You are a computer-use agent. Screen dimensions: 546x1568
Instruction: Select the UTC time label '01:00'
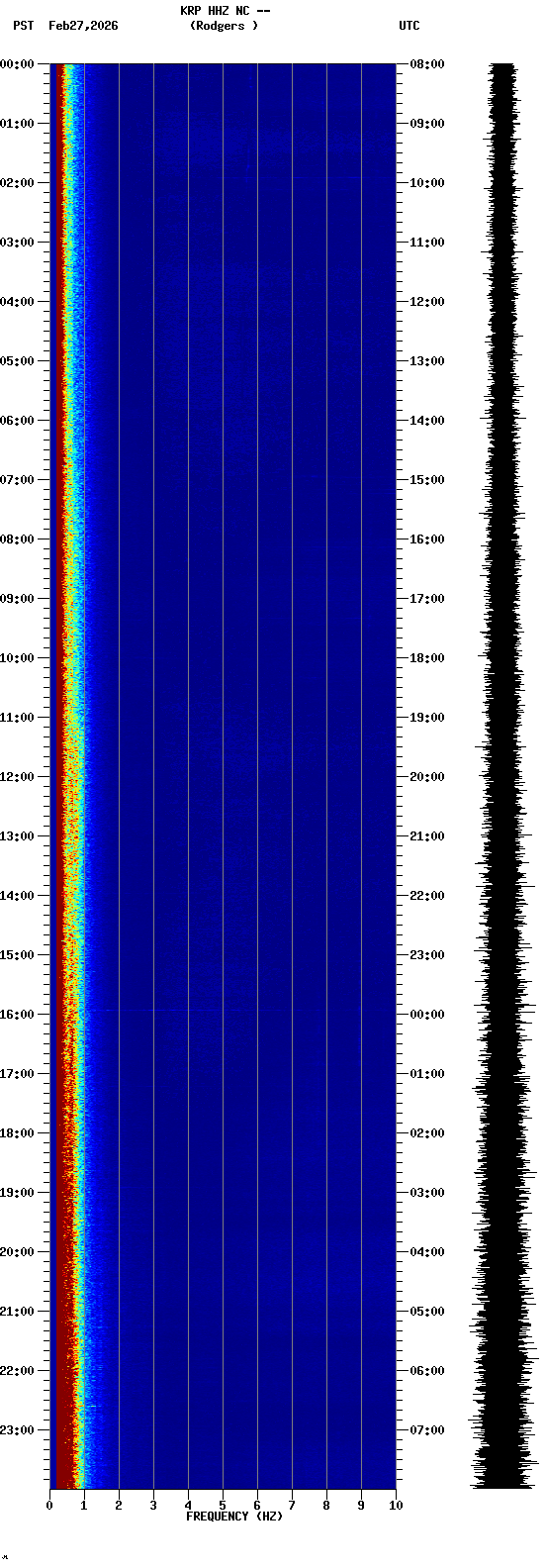pos(427,1074)
